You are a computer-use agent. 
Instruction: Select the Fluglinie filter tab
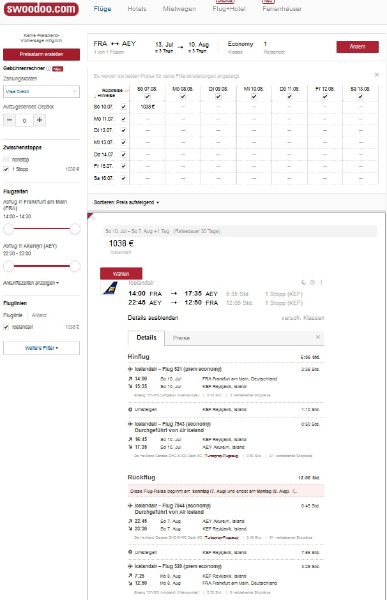tap(13, 315)
